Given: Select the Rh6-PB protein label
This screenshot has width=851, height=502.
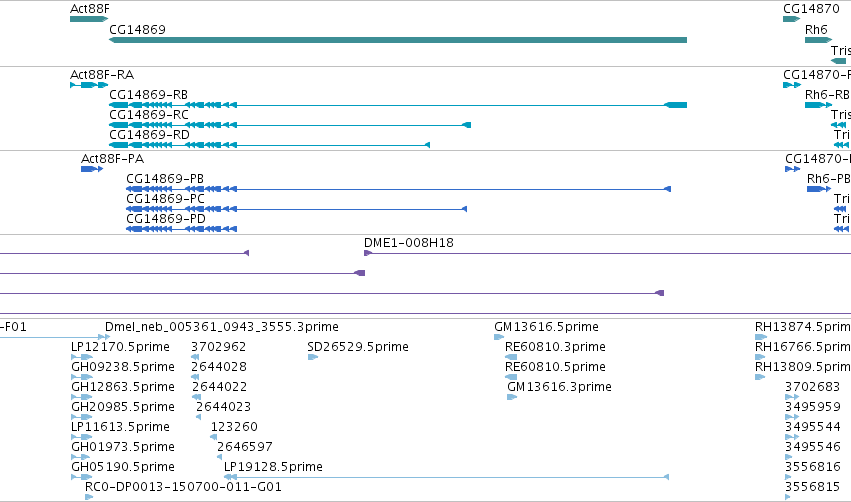Looking at the screenshot, I should pos(829,179).
